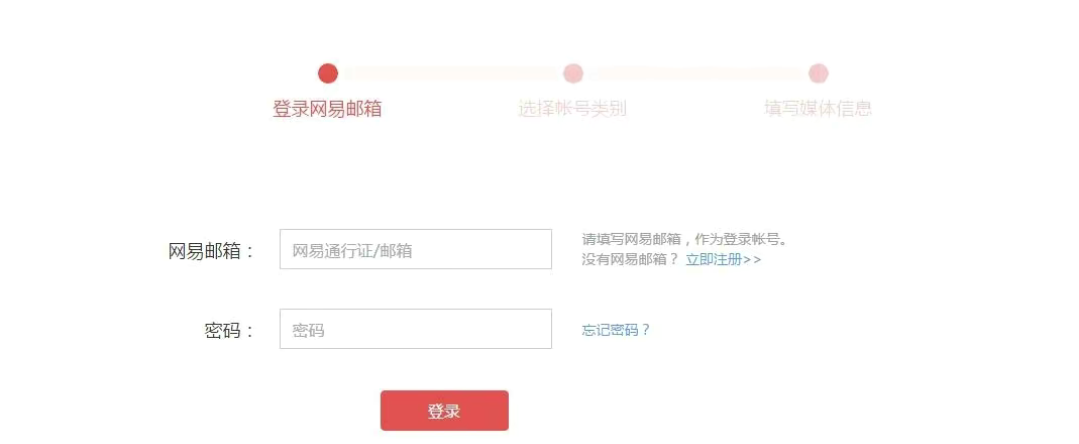Click progress bar between steps one and two
Screen dimensions: 1079x444
(450, 73)
